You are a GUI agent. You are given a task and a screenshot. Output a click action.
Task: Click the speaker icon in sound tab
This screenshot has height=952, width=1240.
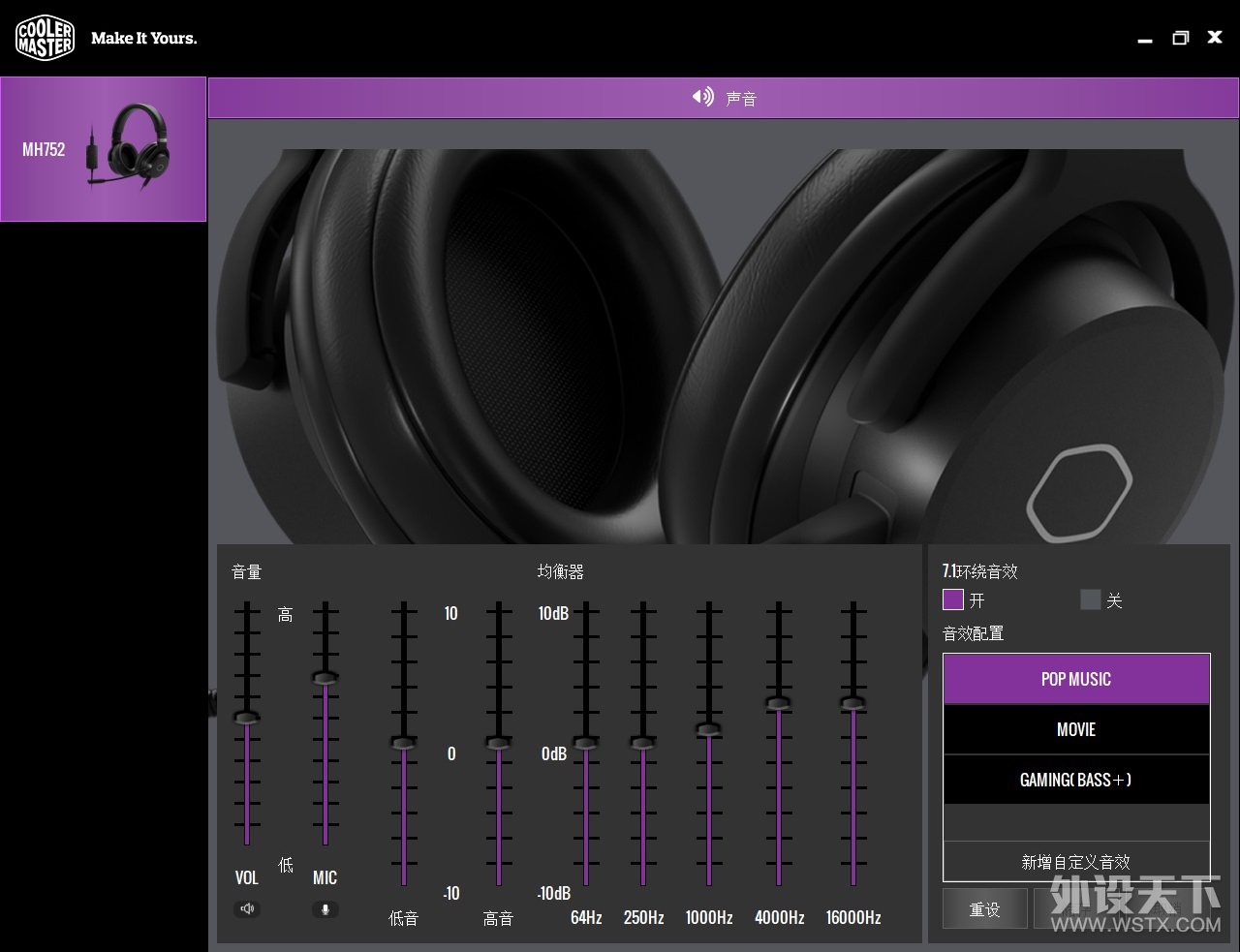click(x=702, y=97)
